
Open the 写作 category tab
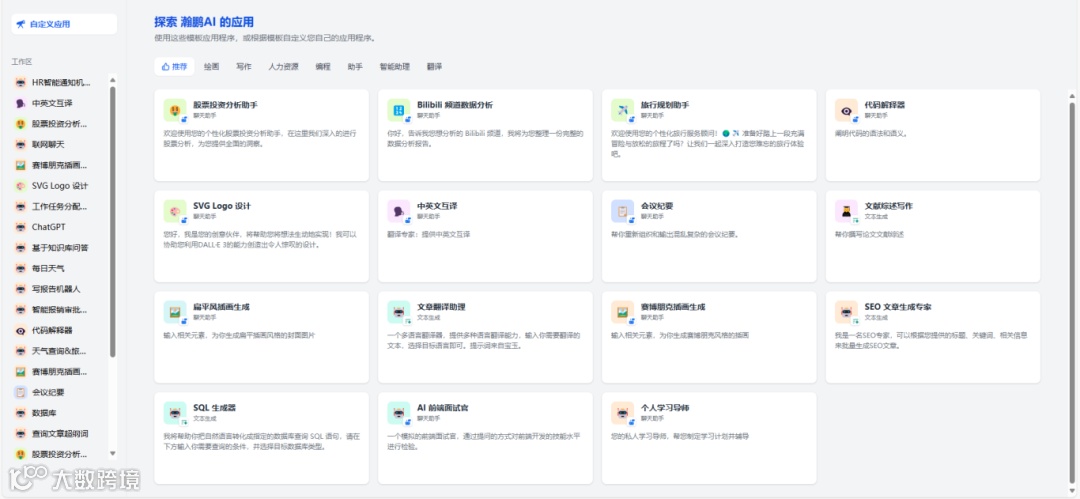(x=244, y=67)
